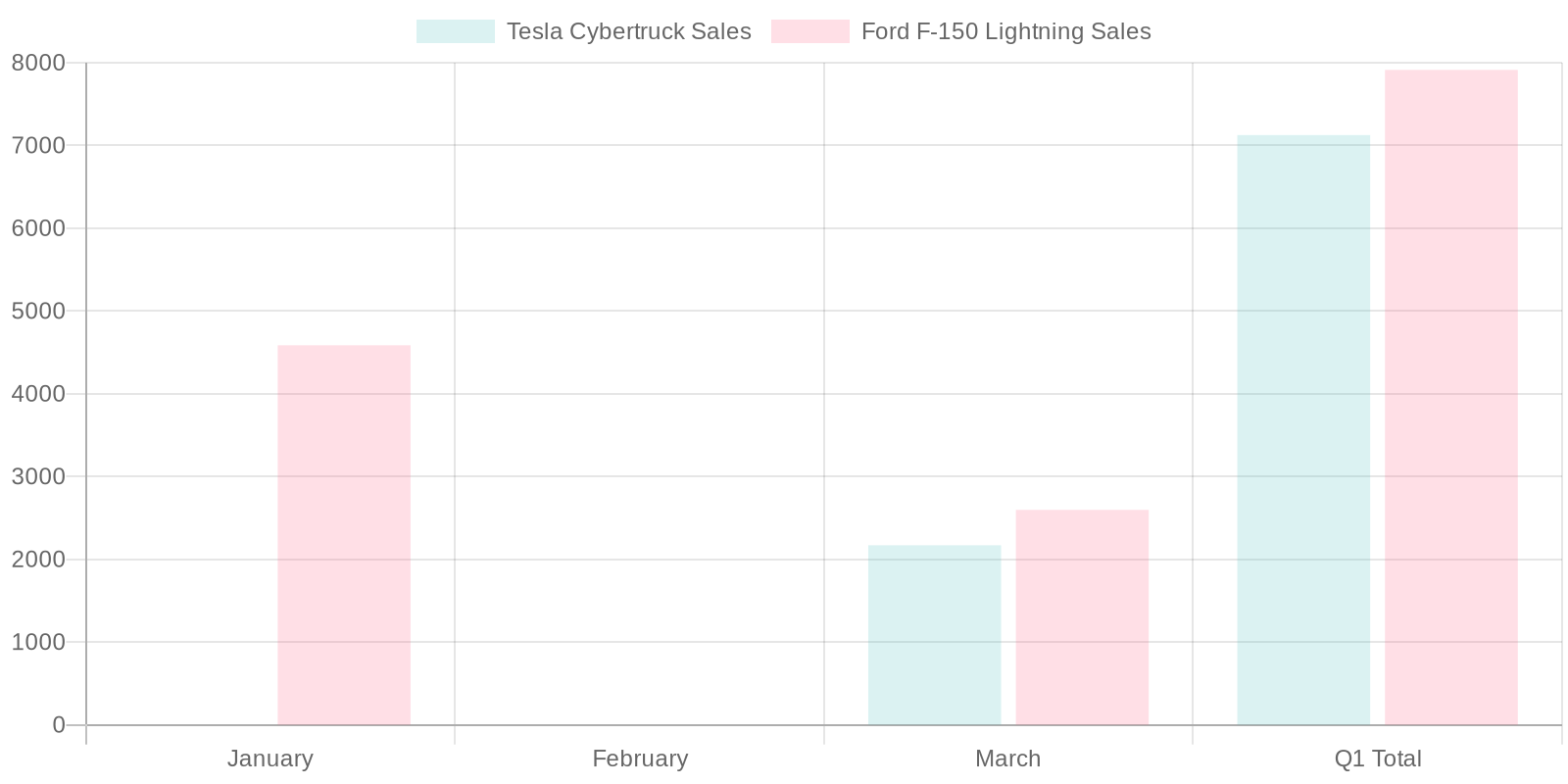Image resolution: width=1568 pixels, height=784 pixels.
Task: Click the 7000 y-axis tick label
Action: [x=38, y=145]
